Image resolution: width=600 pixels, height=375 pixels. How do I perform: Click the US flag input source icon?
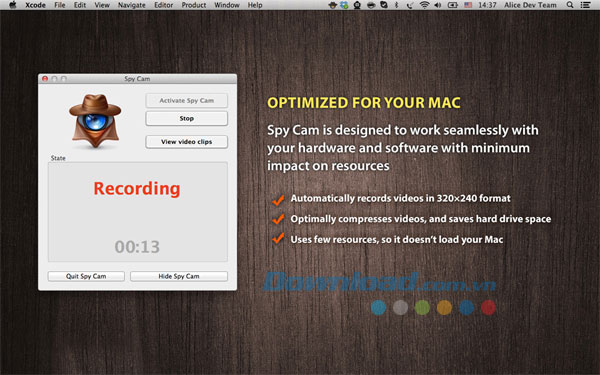(x=468, y=5)
